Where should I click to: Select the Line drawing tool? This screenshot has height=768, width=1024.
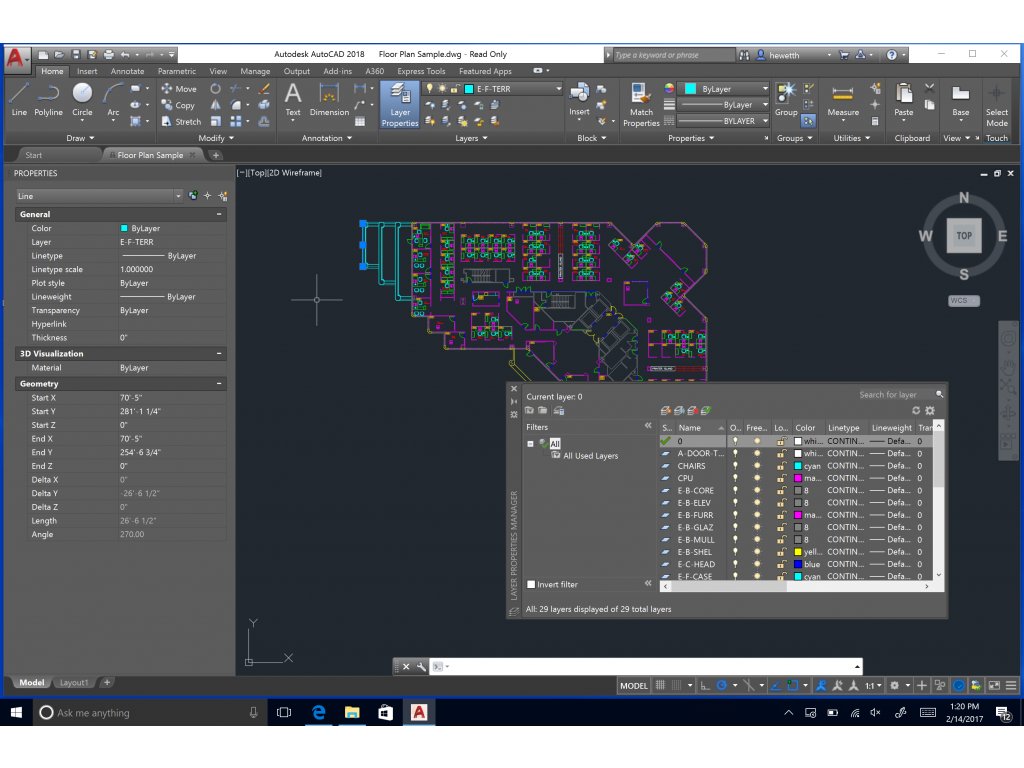pos(19,100)
